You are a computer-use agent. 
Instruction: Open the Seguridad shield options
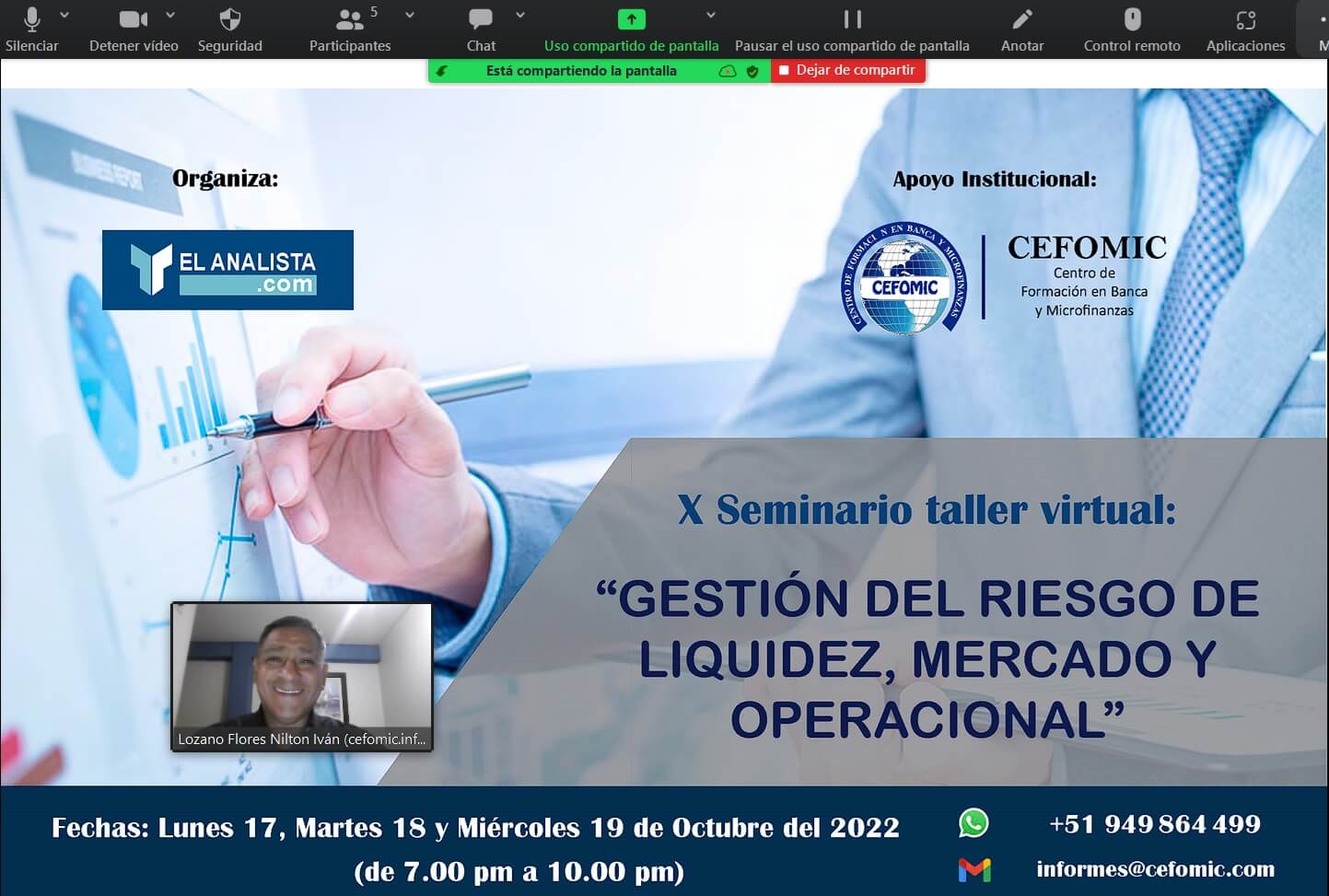tap(229, 29)
